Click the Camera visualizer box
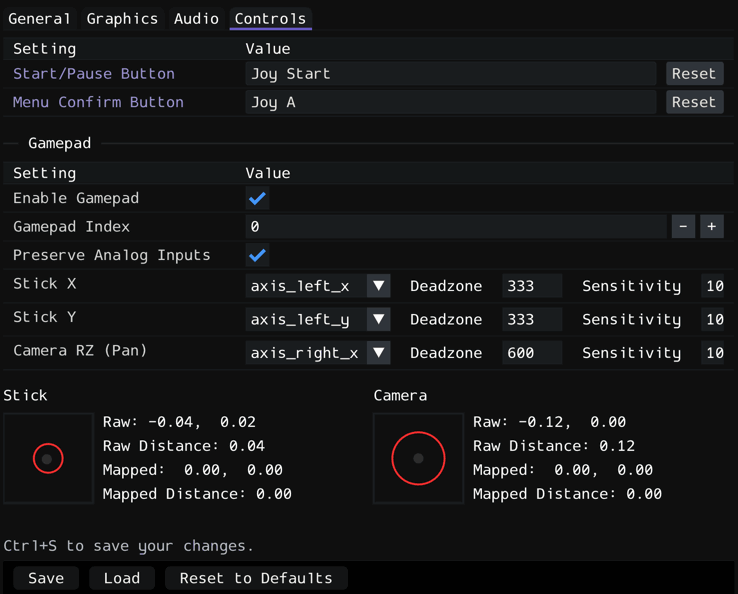The height and width of the screenshot is (594, 738). point(418,458)
